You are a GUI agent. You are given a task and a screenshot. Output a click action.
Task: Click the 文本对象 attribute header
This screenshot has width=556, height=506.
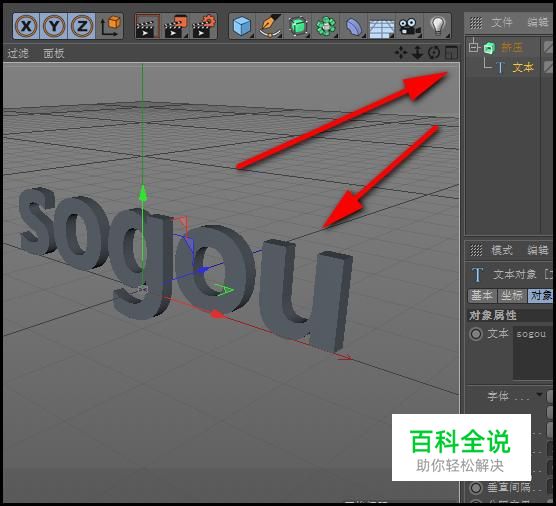(x=514, y=274)
